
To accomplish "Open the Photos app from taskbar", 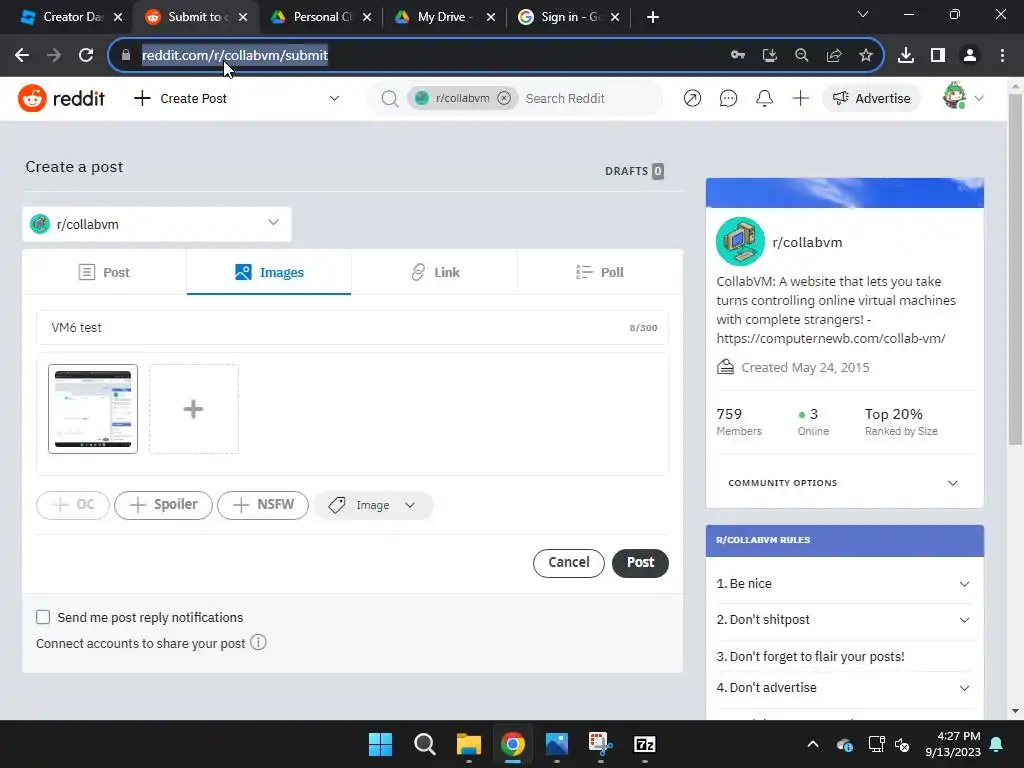I will 556,744.
